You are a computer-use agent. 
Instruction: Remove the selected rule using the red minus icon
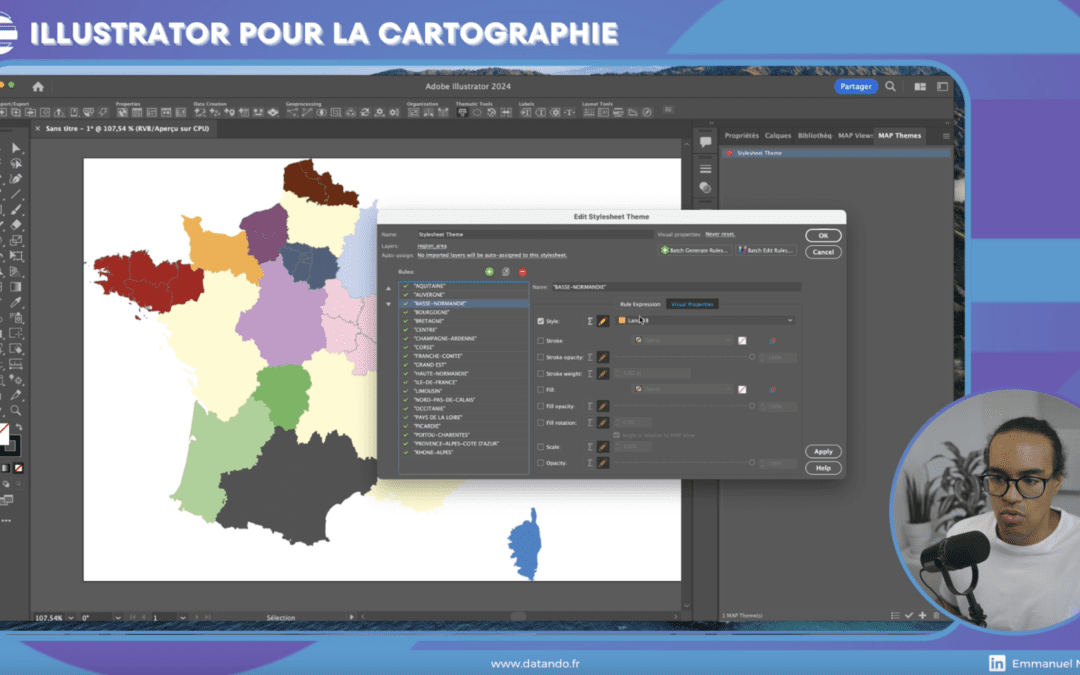tap(521, 271)
